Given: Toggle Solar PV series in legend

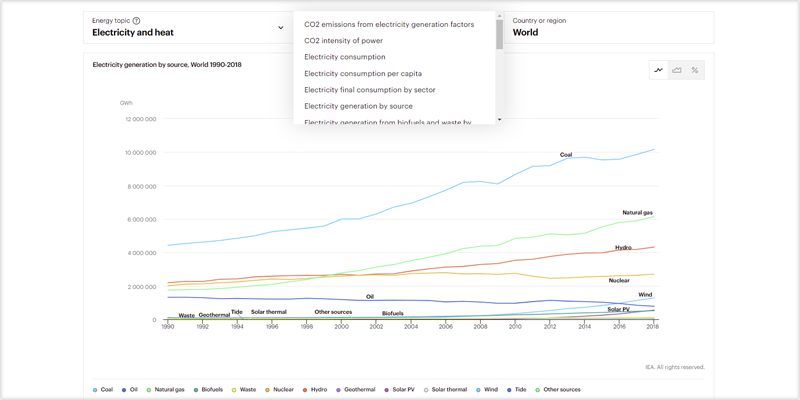Looking at the screenshot, I should pos(399,389).
